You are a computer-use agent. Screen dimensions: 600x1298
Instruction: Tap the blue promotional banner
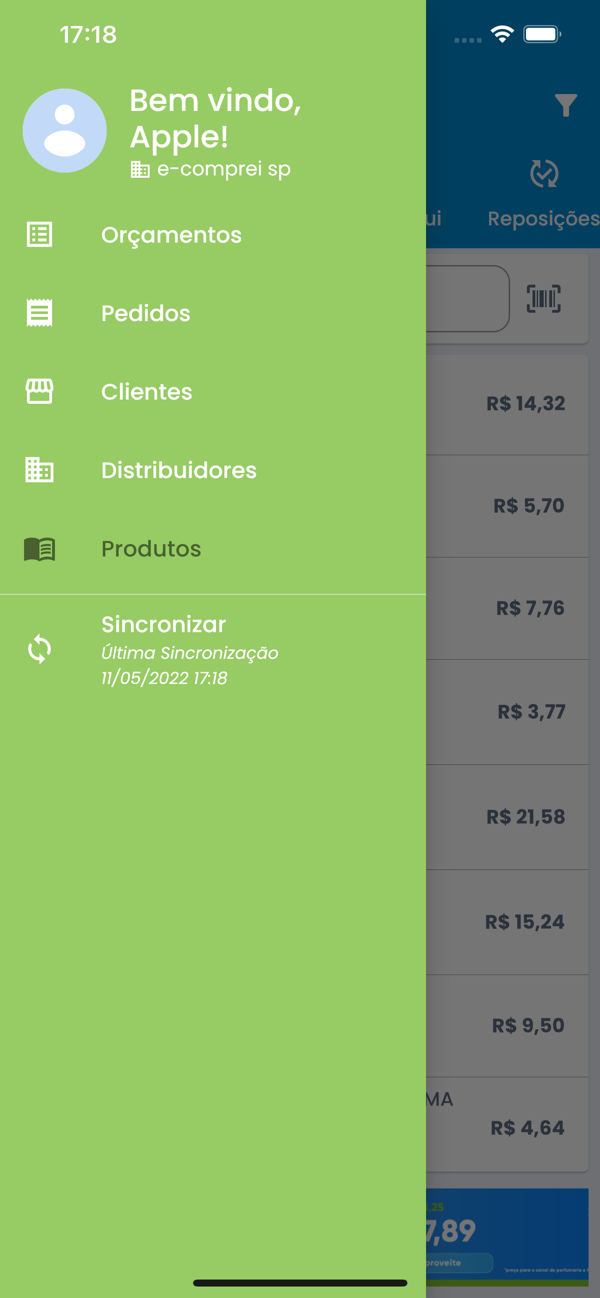point(507,1232)
